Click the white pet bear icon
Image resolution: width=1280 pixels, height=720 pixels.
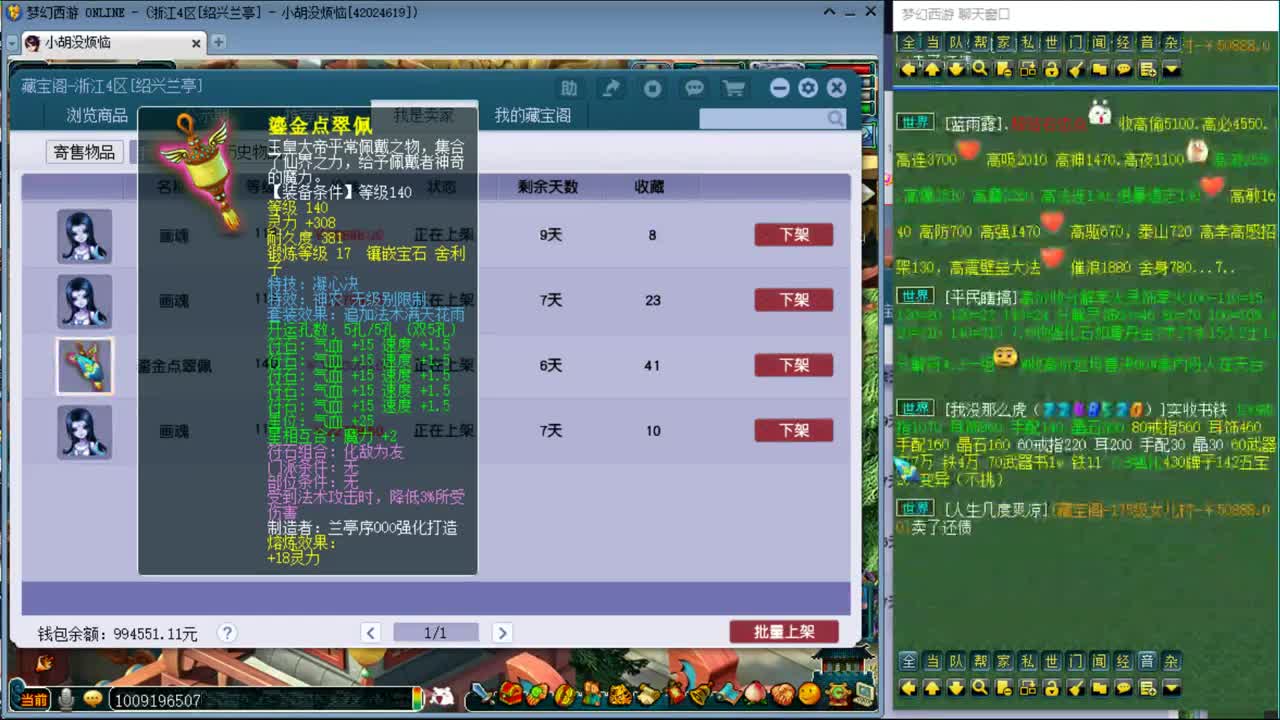tap(441, 695)
